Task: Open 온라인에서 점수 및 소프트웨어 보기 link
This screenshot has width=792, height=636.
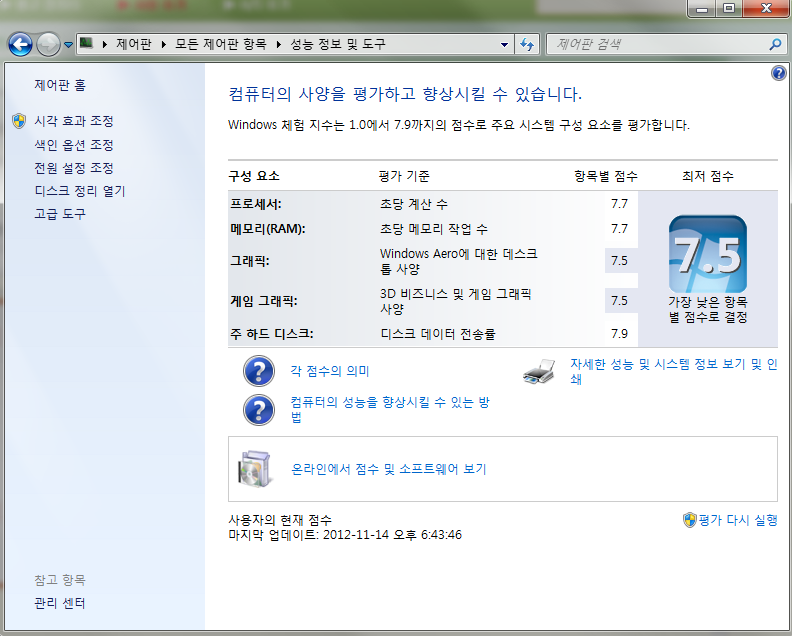Action: pyautogui.click(x=389, y=469)
